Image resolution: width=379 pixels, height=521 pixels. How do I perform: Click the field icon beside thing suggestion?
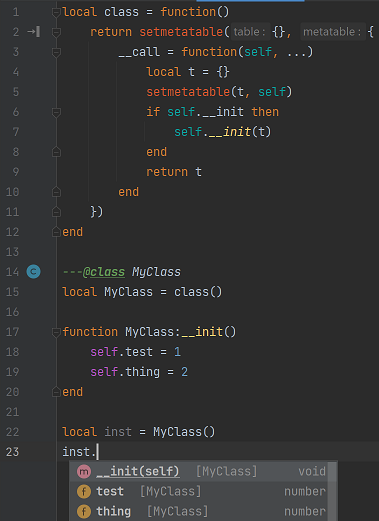[84, 511]
